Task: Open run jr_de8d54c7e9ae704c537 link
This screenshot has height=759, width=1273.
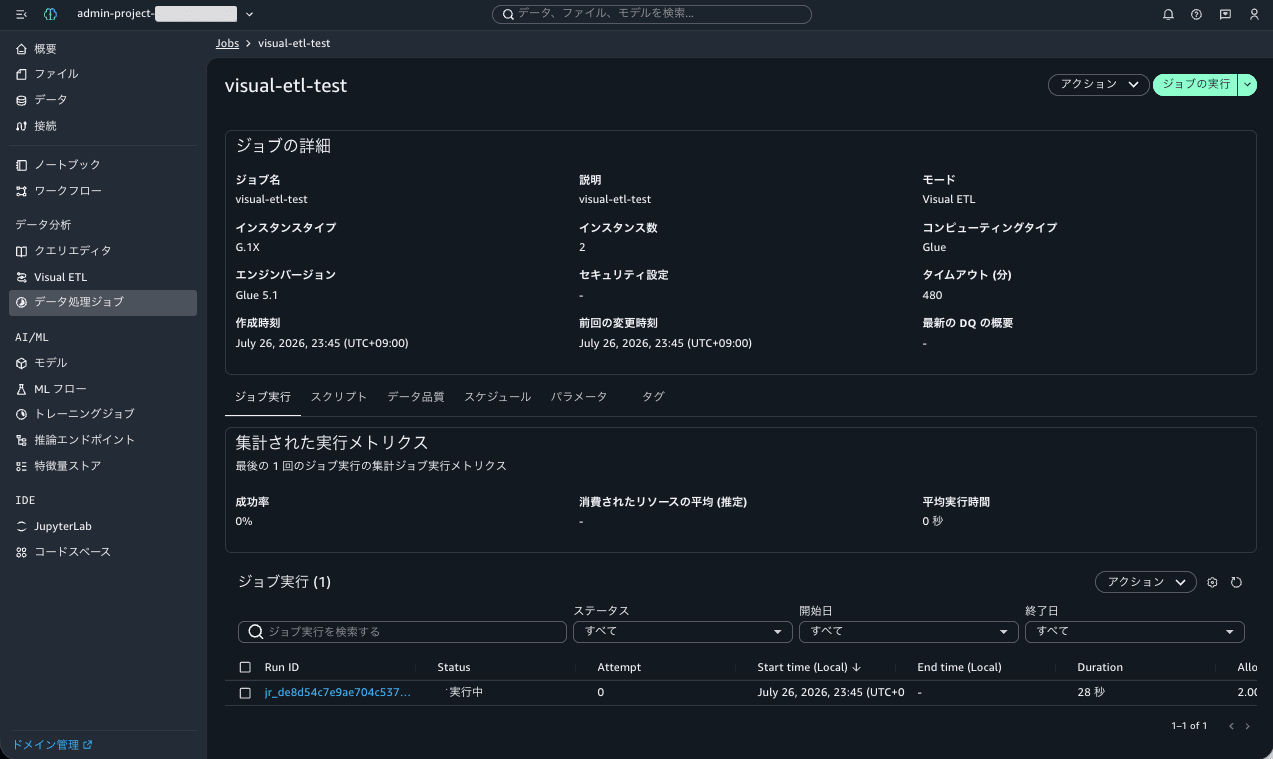Action: [x=337, y=693]
